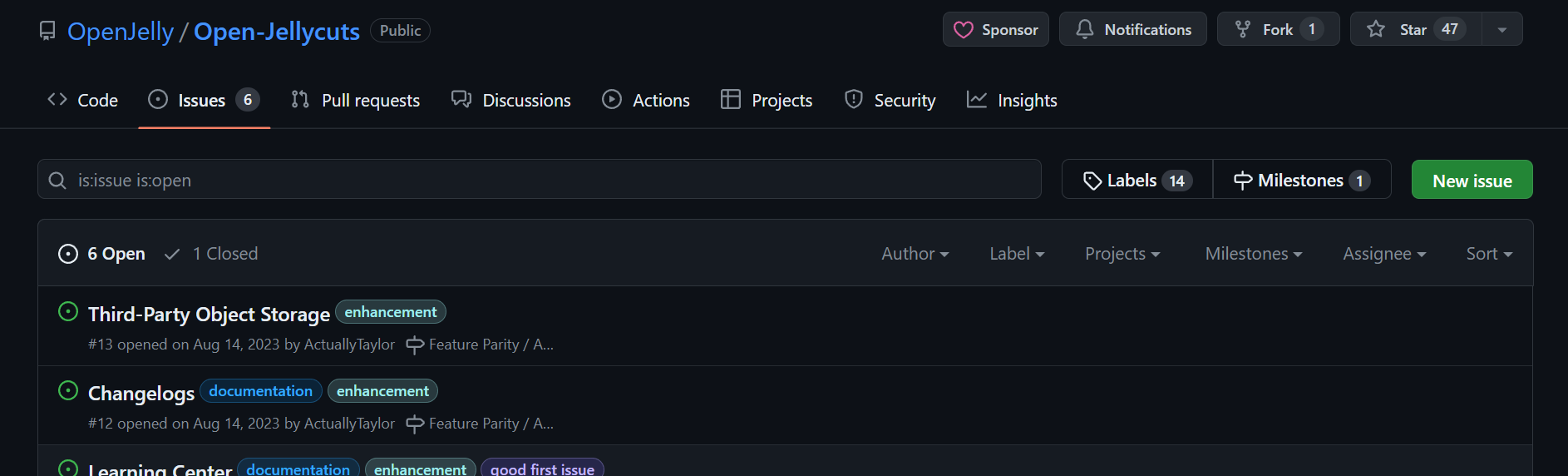Screen dimensions: 1568x476
Task: Click the repository icon beside OpenJelly
Action: 47,31
